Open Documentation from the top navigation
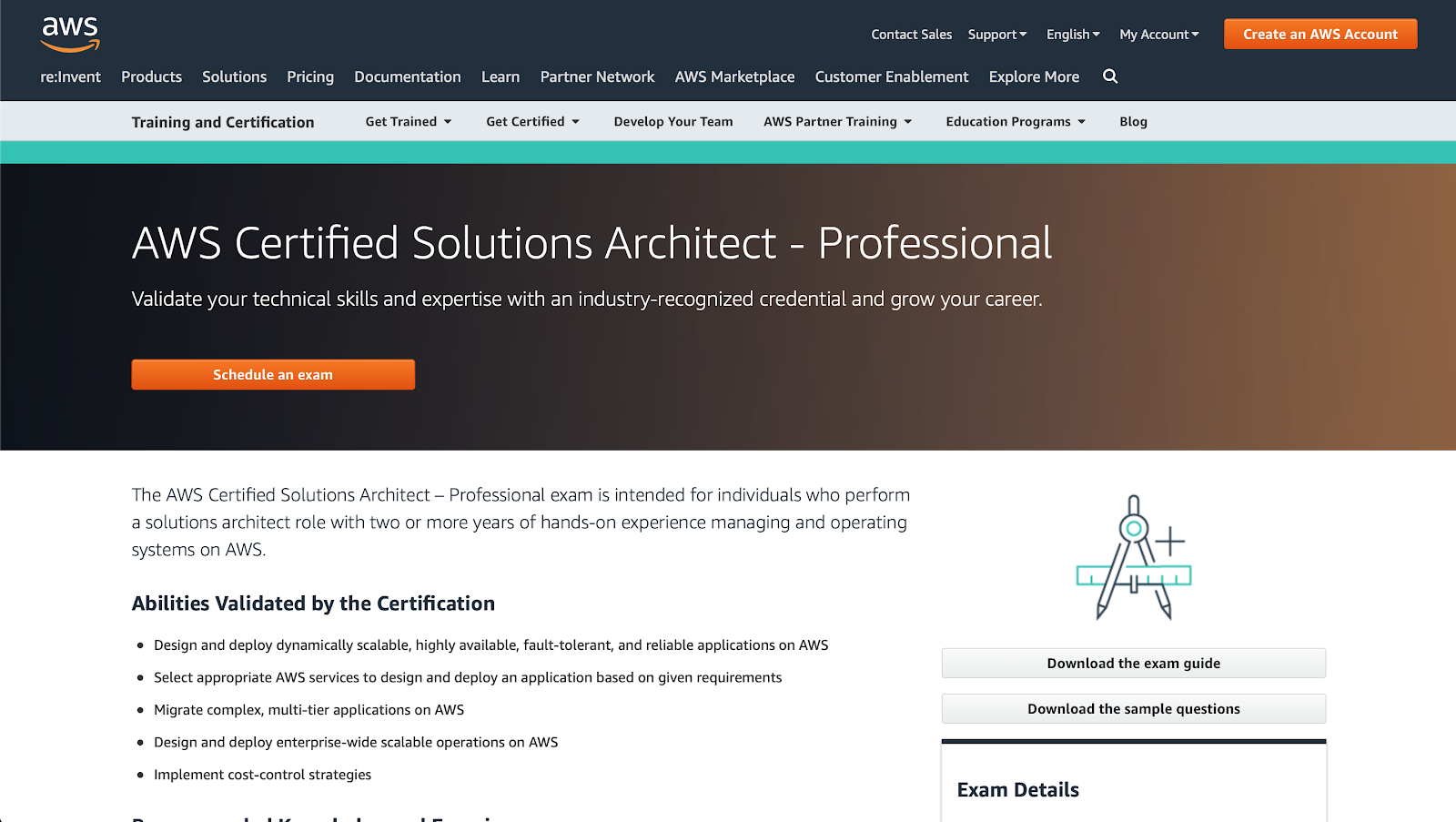The height and width of the screenshot is (822, 1456). pyautogui.click(x=408, y=77)
